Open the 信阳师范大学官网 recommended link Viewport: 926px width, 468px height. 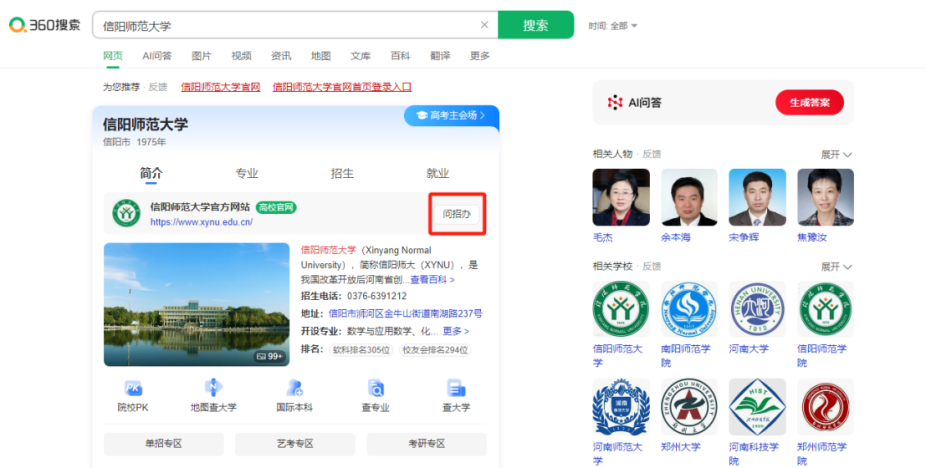(220, 87)
